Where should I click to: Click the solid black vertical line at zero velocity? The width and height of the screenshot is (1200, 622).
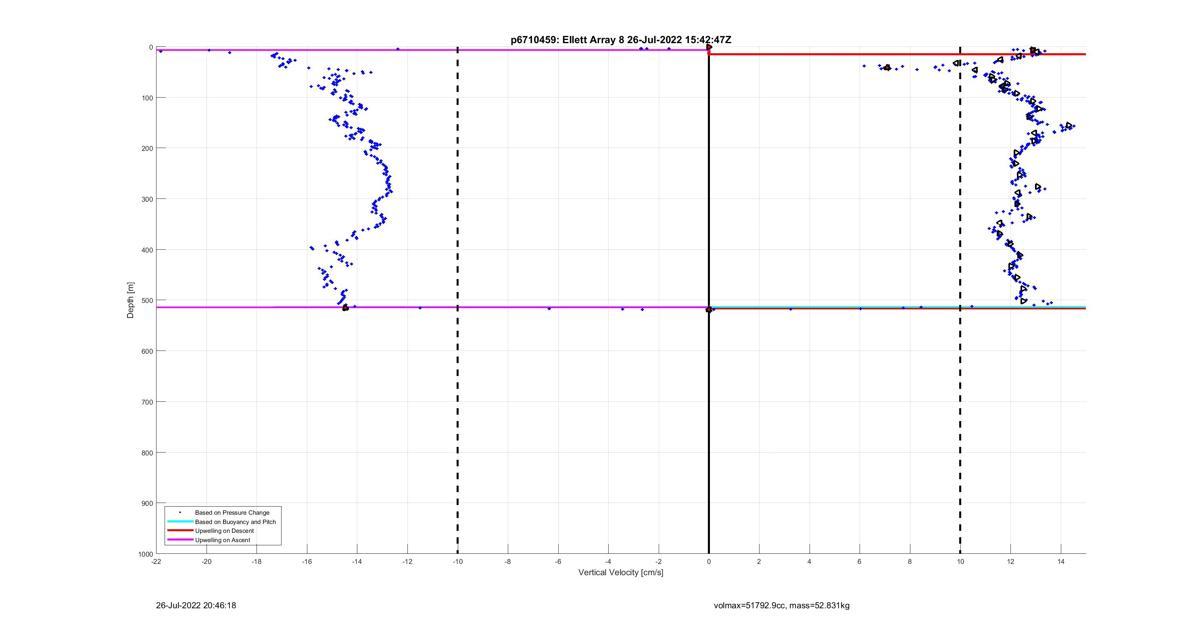click(709, 300)
